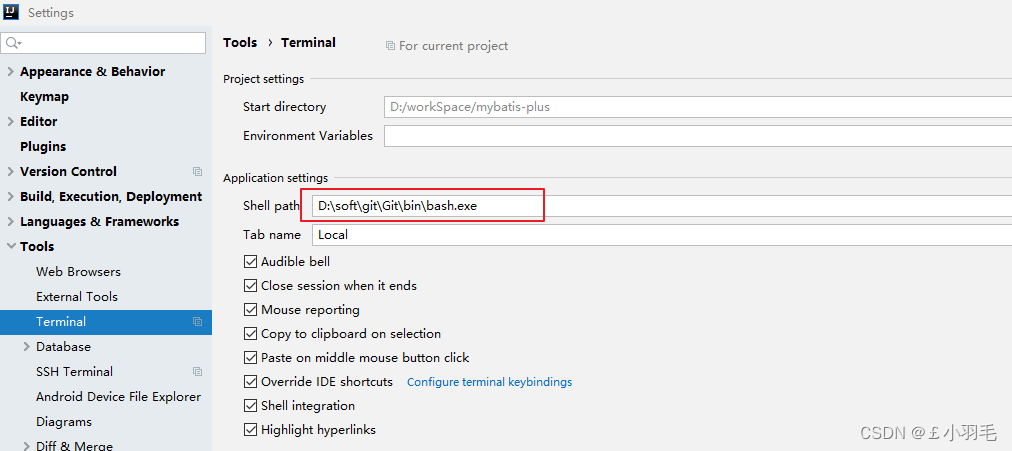Collapse the Tools tree section
Image resolution: width=1012 pixels, height=451 pixels.
10,246
